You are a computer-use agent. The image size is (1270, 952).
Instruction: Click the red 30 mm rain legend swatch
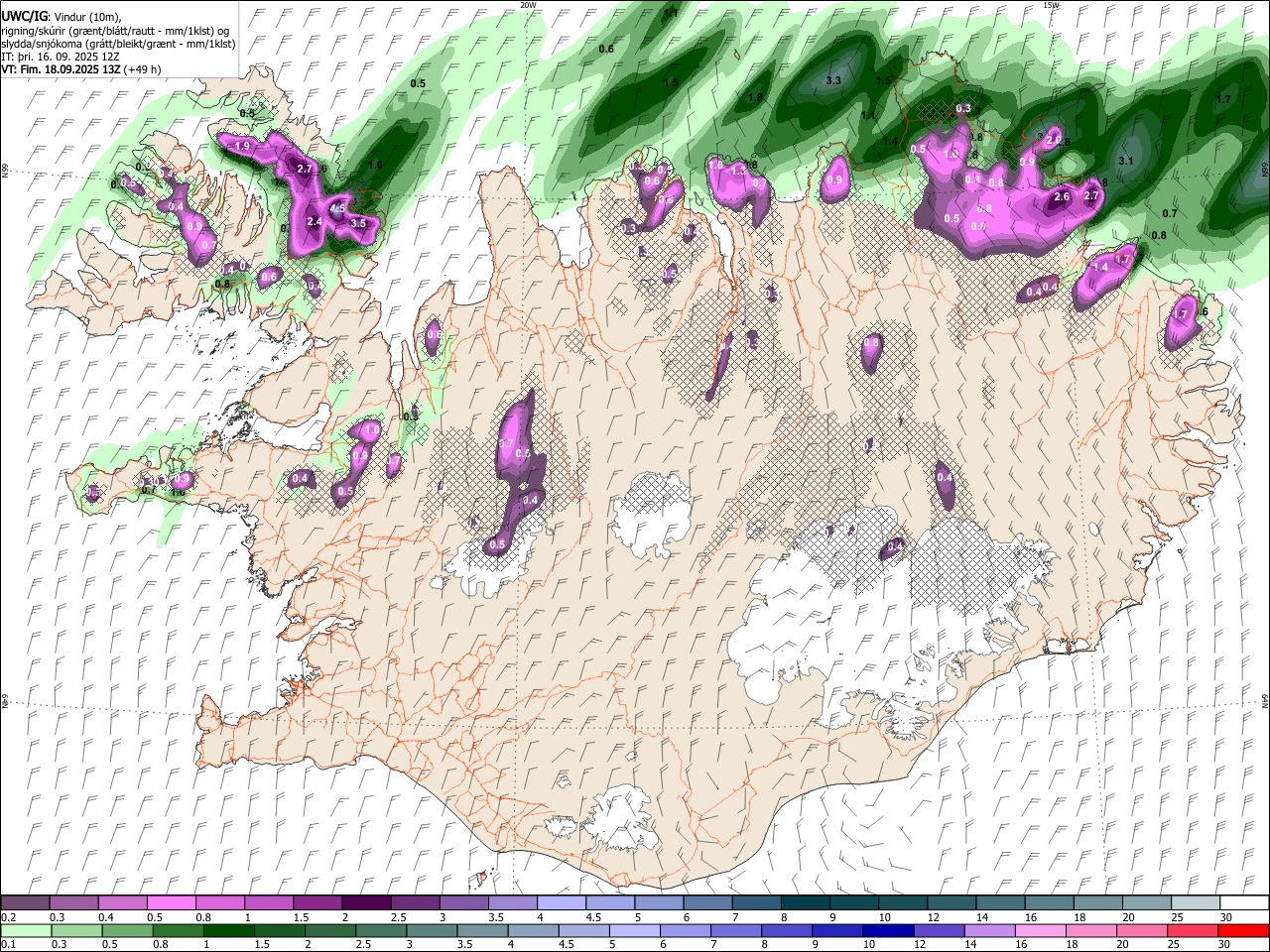pos(1244,931)
